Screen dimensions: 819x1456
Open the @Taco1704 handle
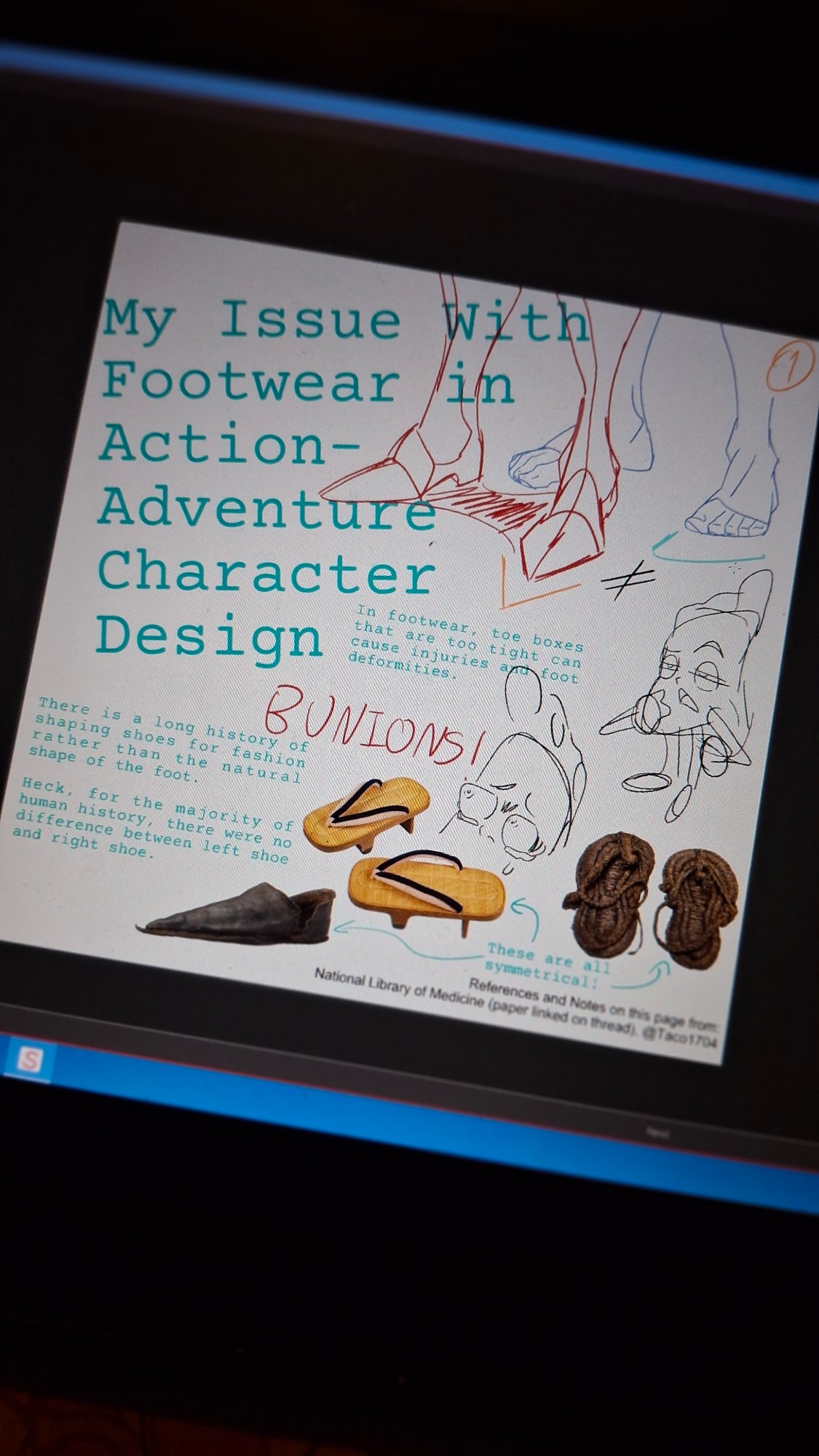pos(681,1039)
